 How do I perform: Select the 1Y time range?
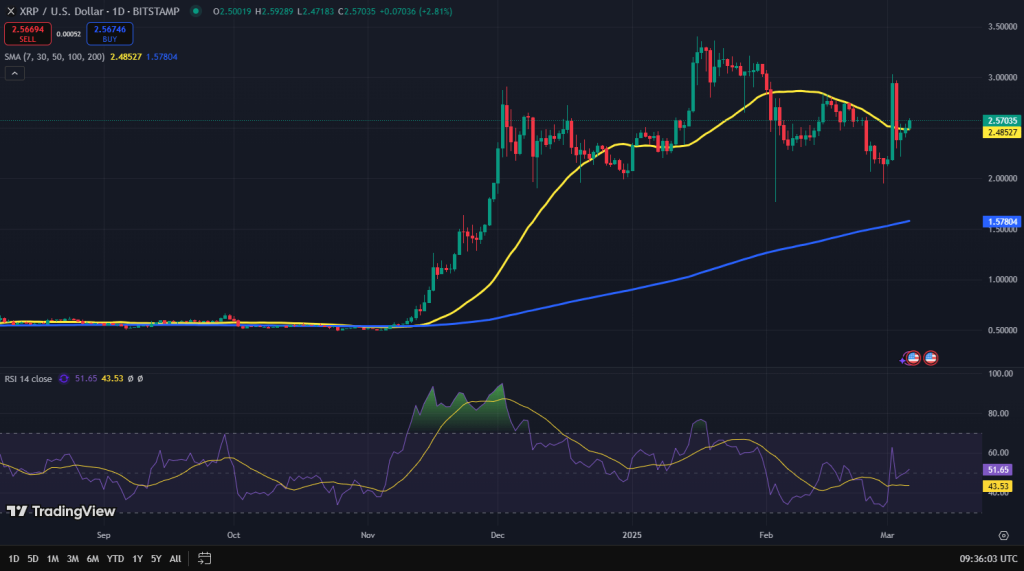[137, 559]
